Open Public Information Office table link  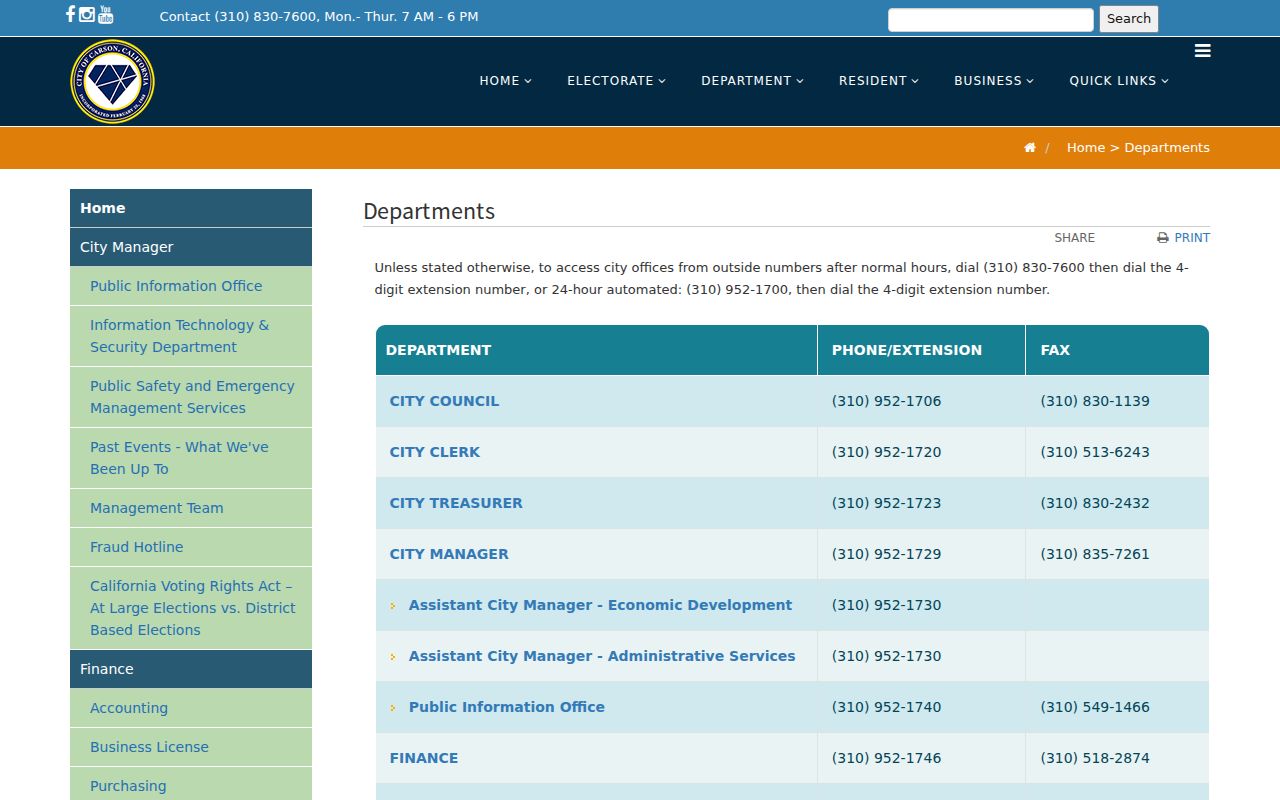tap(507, 707)
